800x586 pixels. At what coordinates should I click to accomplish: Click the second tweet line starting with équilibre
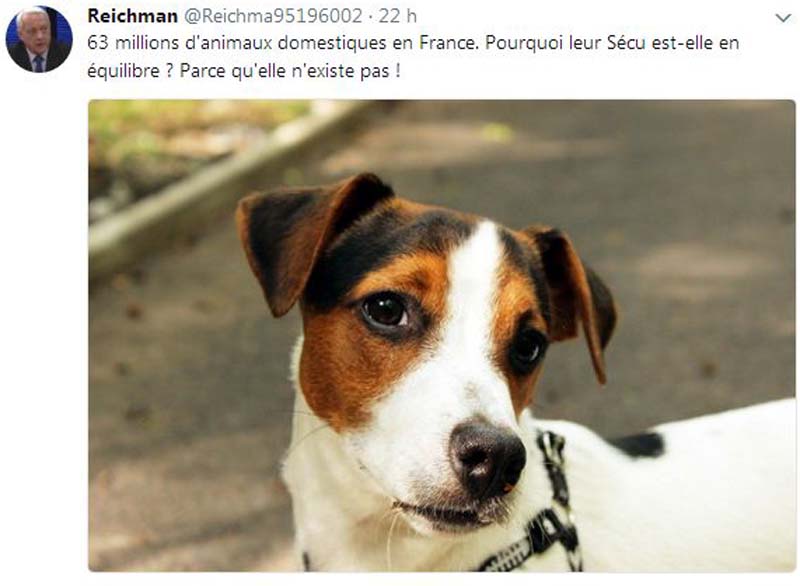click(x=244, y=71)
